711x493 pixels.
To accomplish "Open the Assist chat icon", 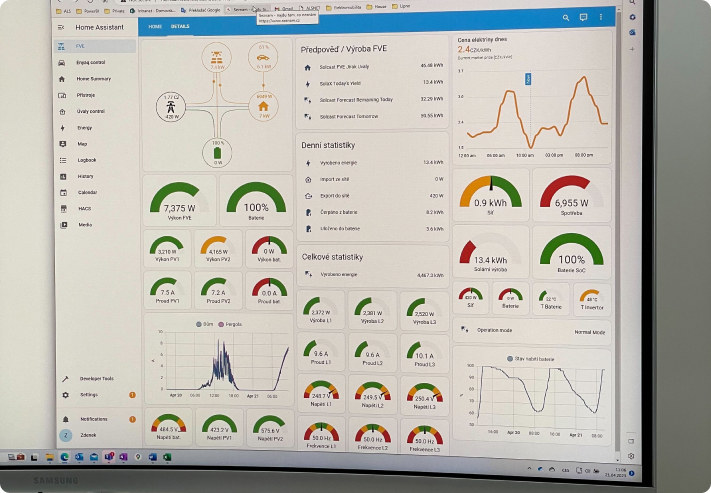I will 583,17.
